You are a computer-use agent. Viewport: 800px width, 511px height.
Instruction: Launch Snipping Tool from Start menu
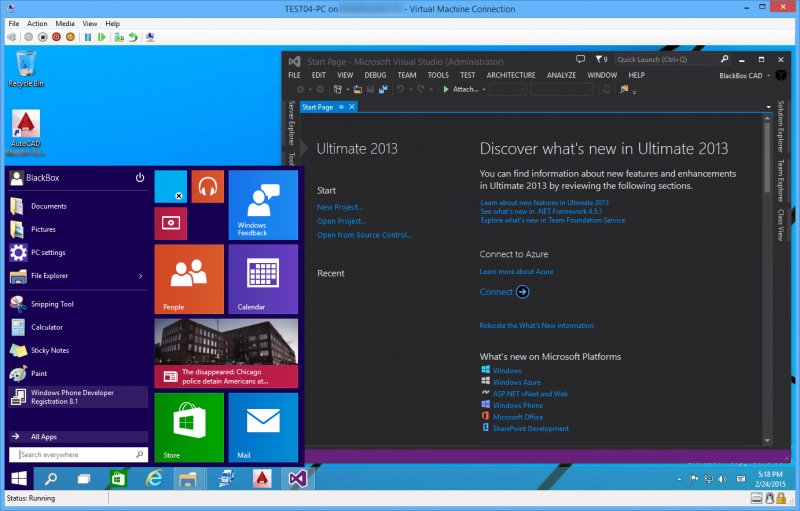[78, 304]
